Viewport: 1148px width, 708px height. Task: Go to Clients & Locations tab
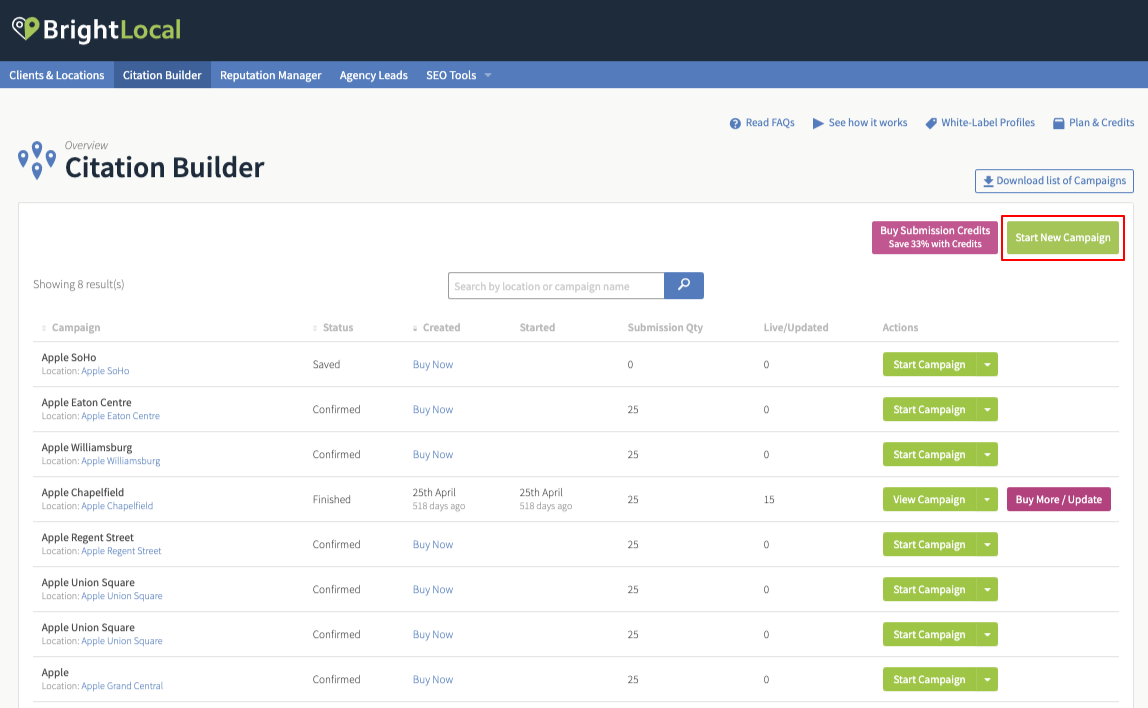coord(57,75)
